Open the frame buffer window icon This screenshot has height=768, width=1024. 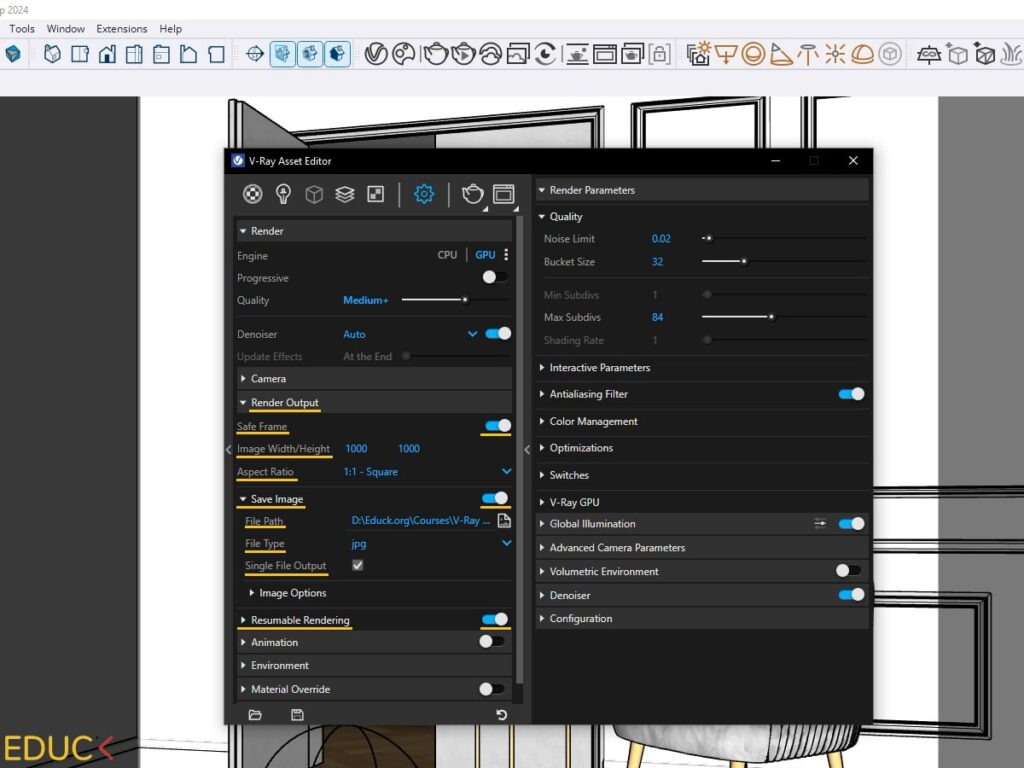point(503,194)
